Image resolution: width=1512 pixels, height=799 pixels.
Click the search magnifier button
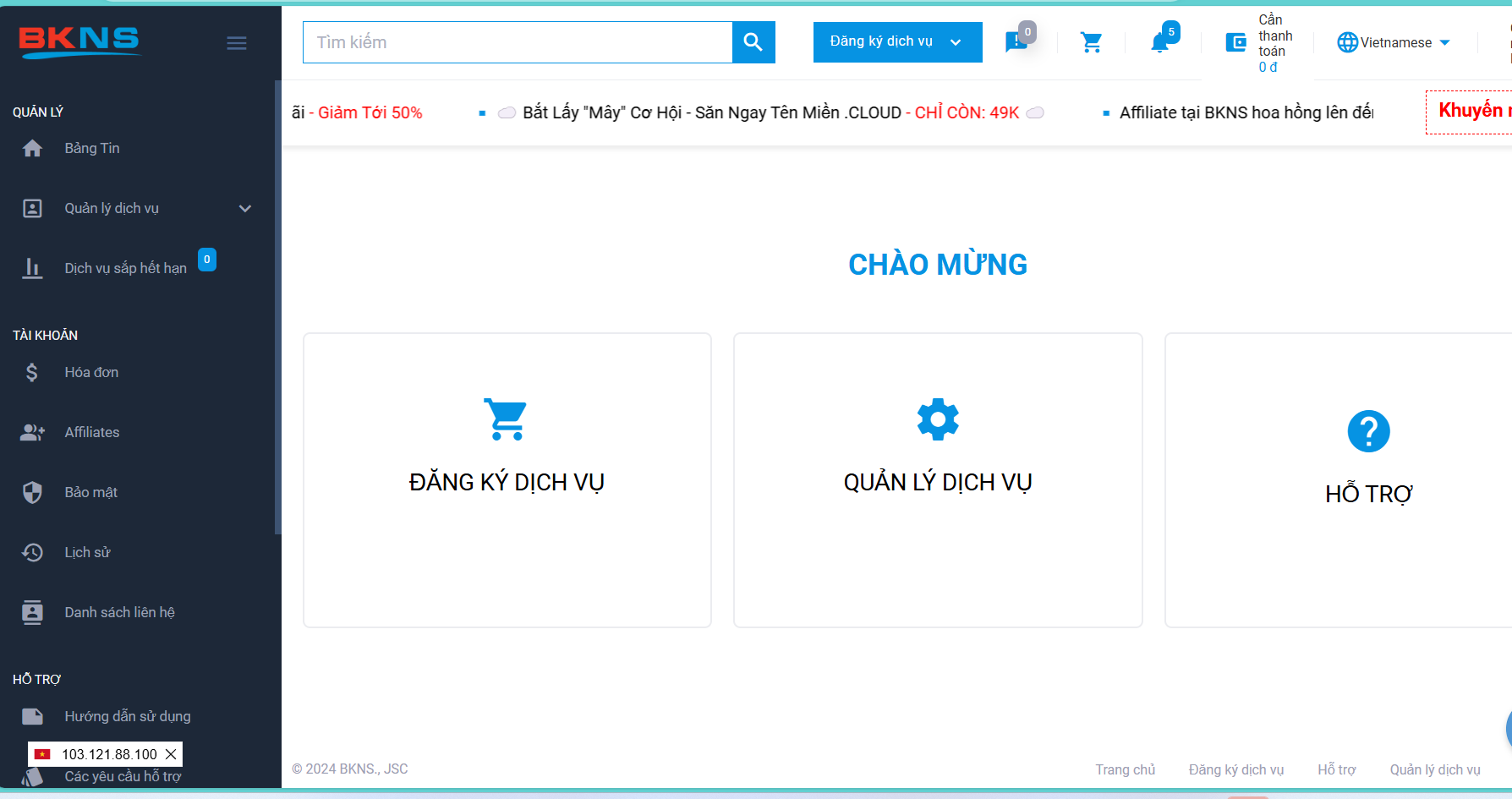[753, 42]
